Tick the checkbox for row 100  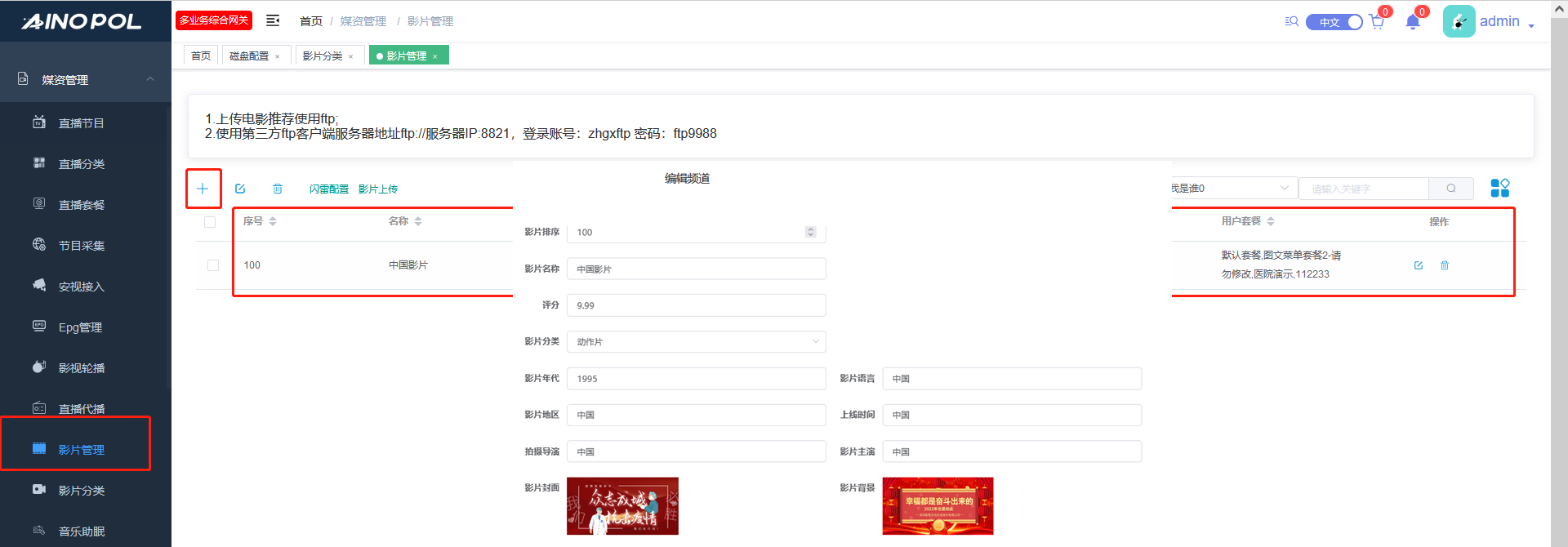tap(213, 265)
